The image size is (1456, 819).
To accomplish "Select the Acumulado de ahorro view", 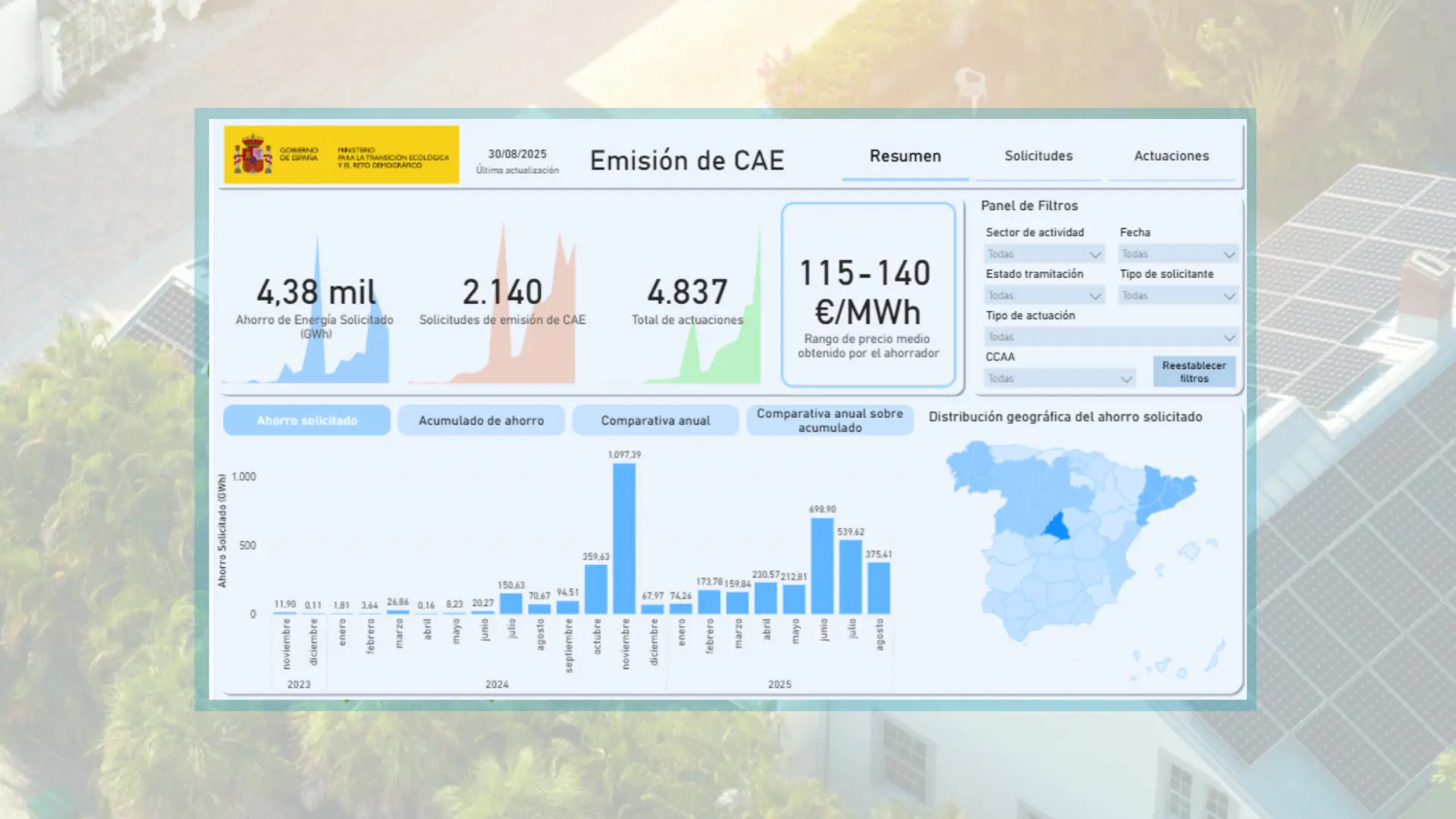I will click(480, 420).
